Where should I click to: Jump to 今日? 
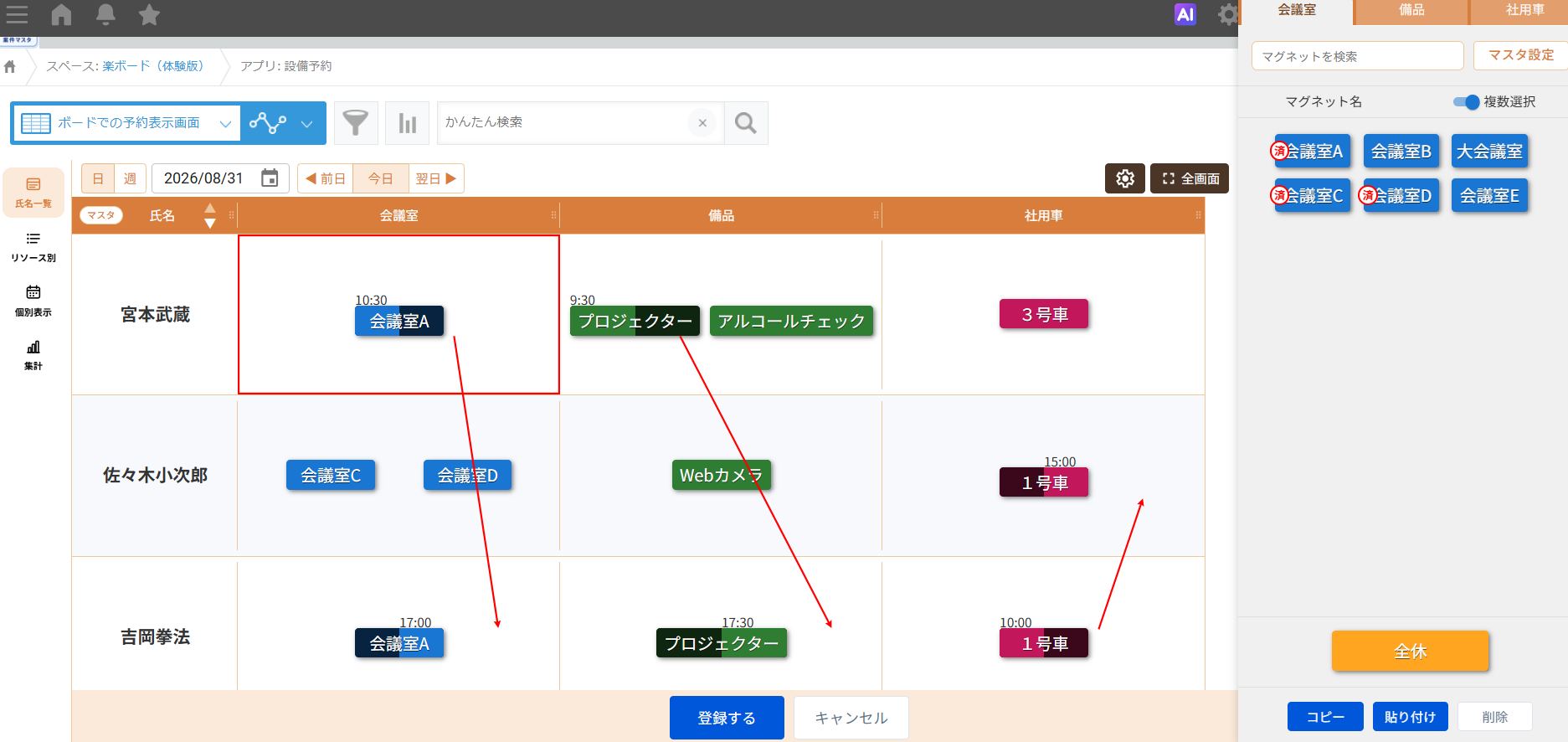(381, 178)
